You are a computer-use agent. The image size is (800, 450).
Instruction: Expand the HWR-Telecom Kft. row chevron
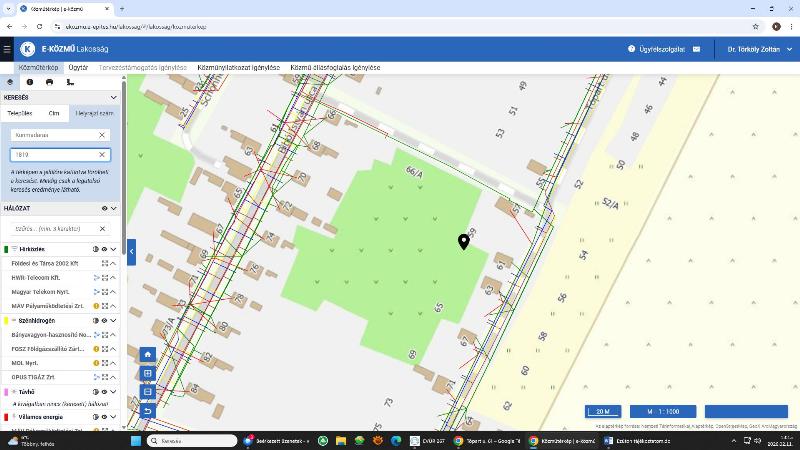[x=113, y=278]
